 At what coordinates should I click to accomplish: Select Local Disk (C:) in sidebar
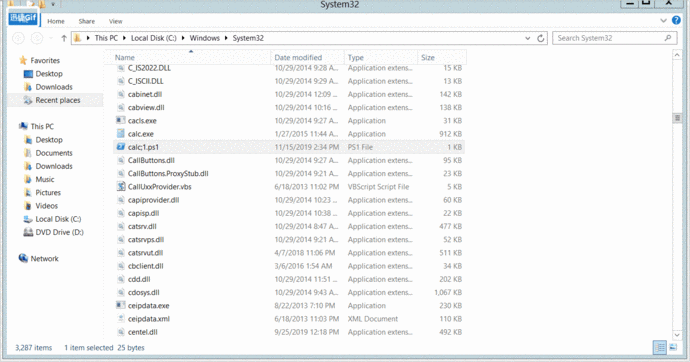(x=58, y=219)
